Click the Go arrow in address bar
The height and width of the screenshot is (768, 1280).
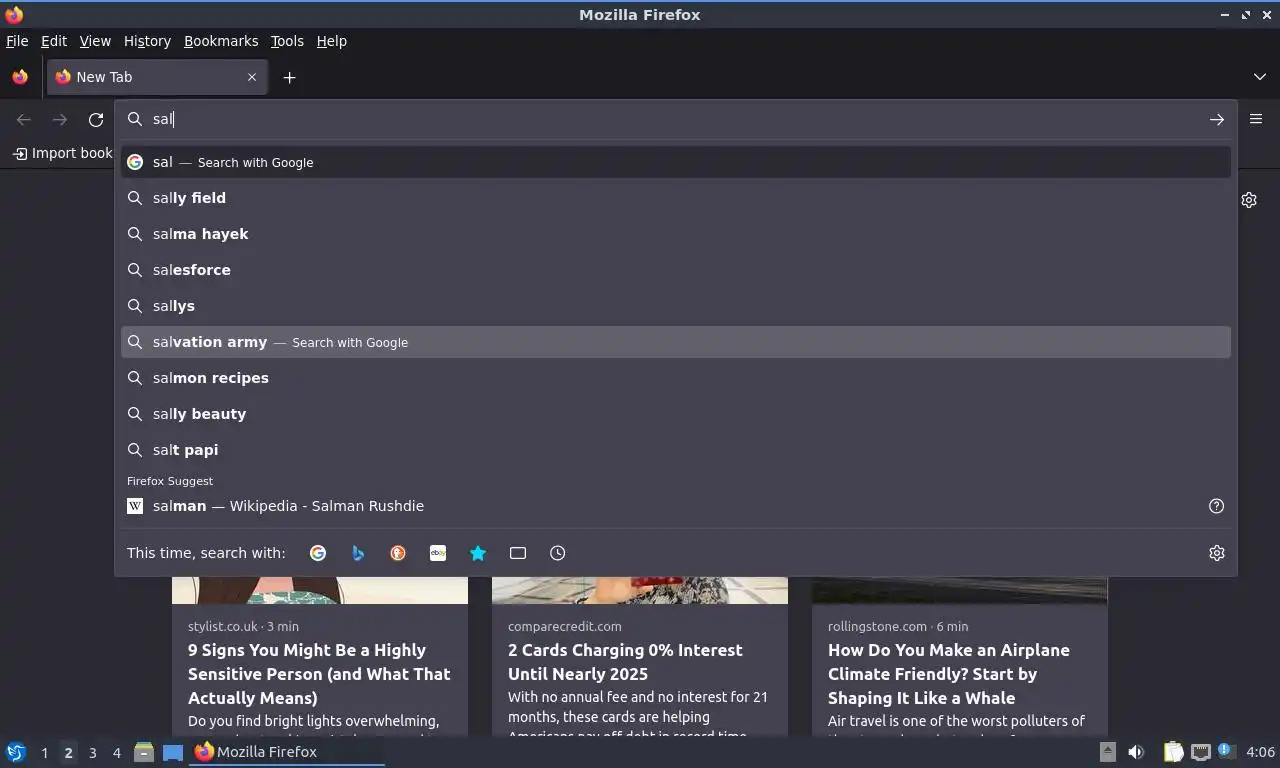point(1217,119)
